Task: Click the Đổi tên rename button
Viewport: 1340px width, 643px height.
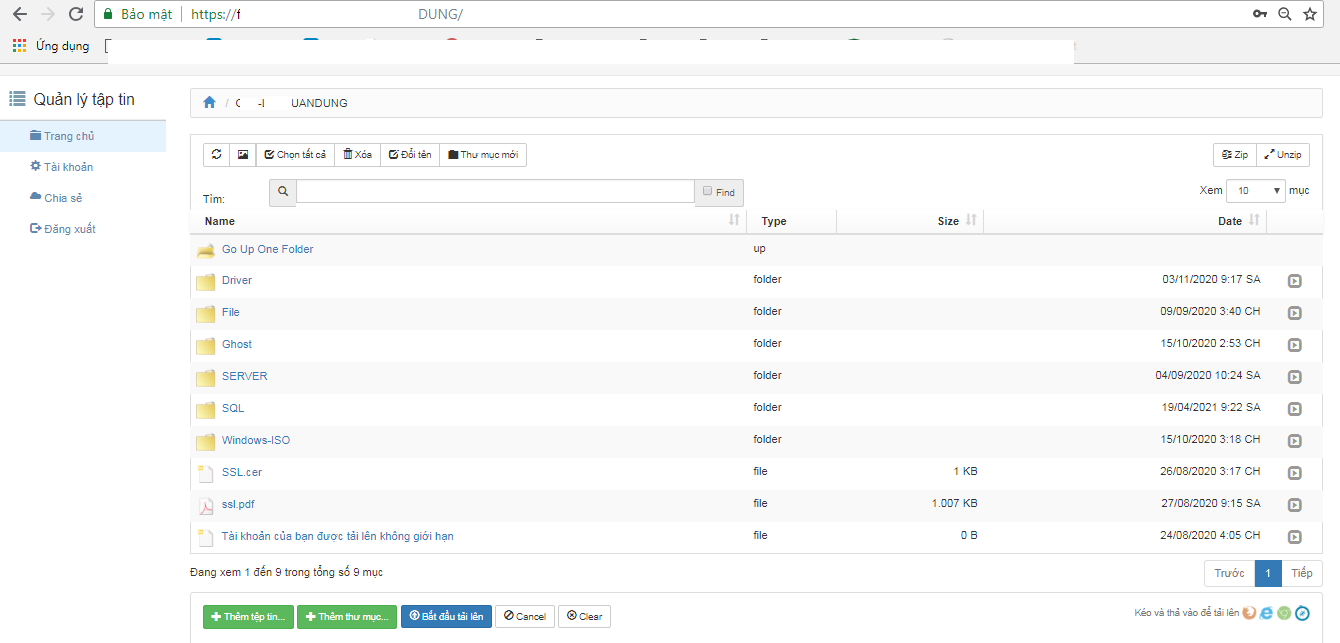Action: tap(410, 155)
